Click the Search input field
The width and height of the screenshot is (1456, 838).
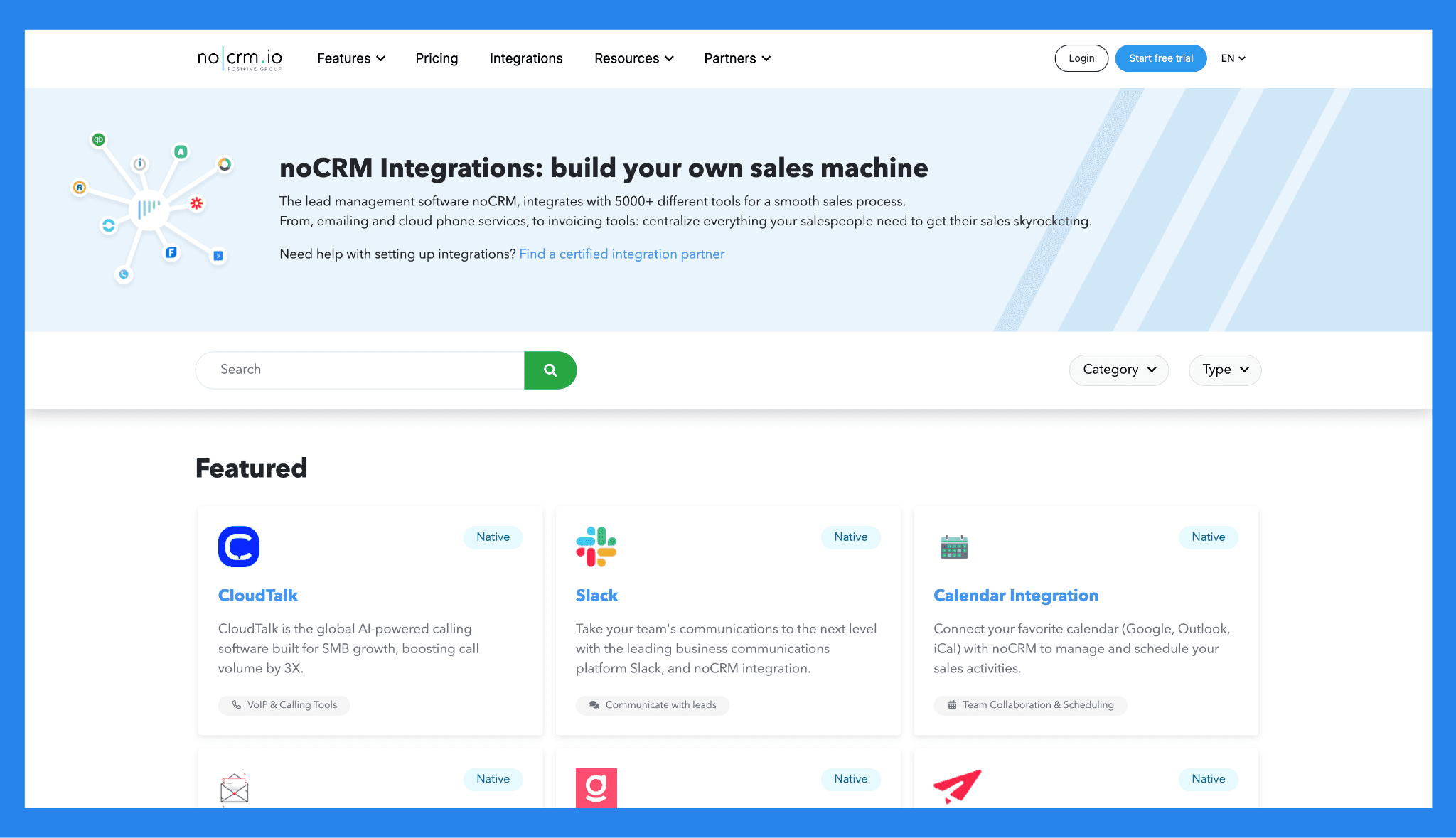click(360, 370)
